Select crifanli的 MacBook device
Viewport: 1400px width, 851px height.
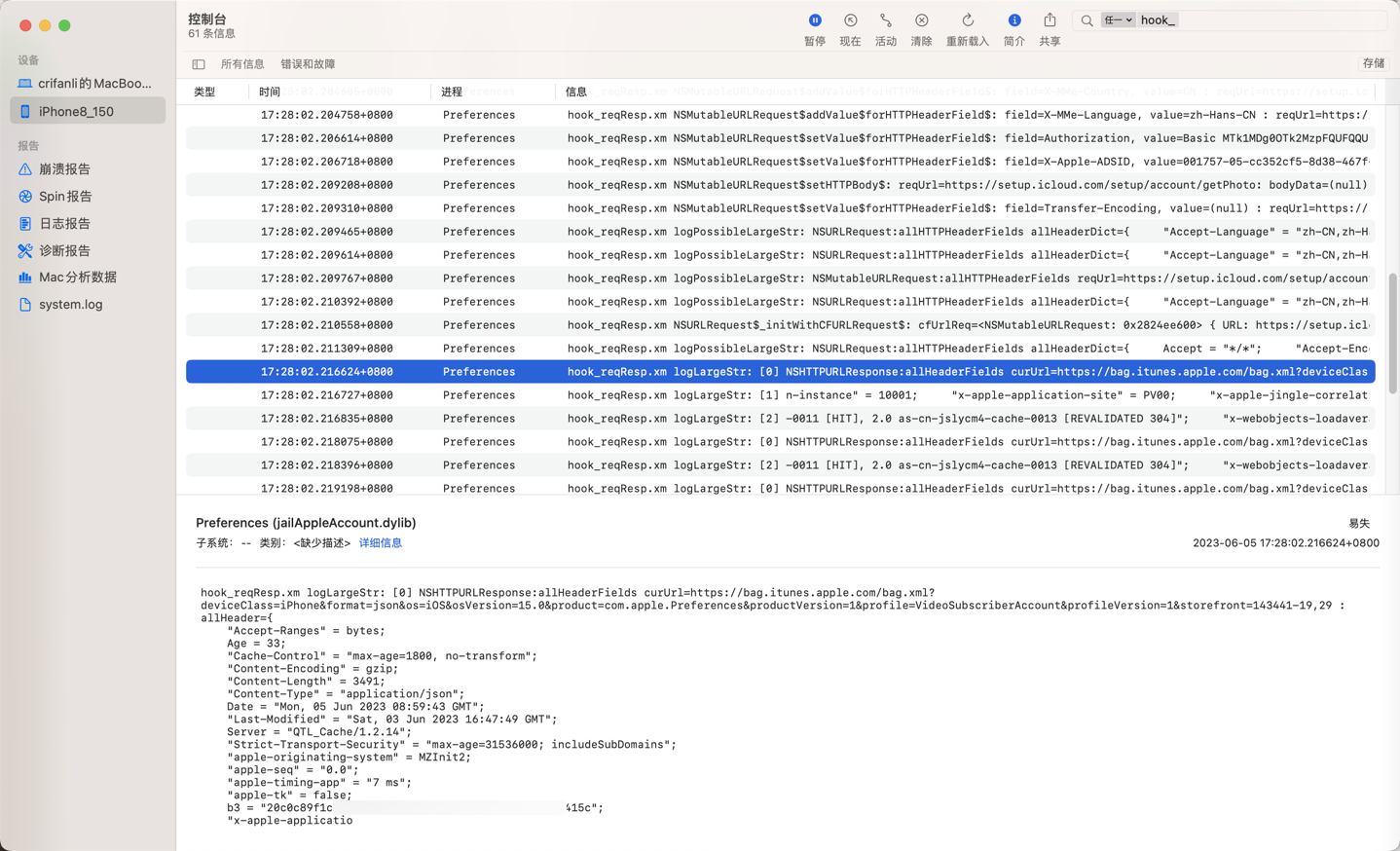(88, 84)
